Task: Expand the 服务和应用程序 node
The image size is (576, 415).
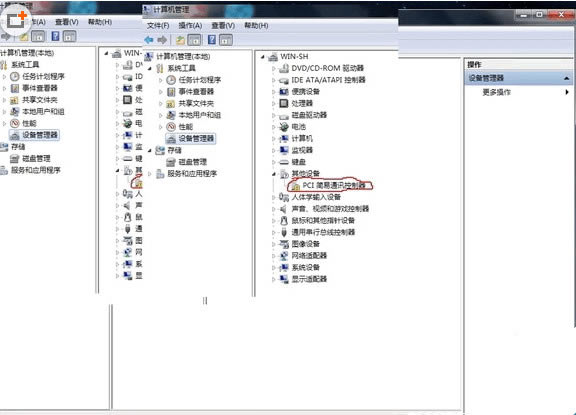Action: coord(150,174)
